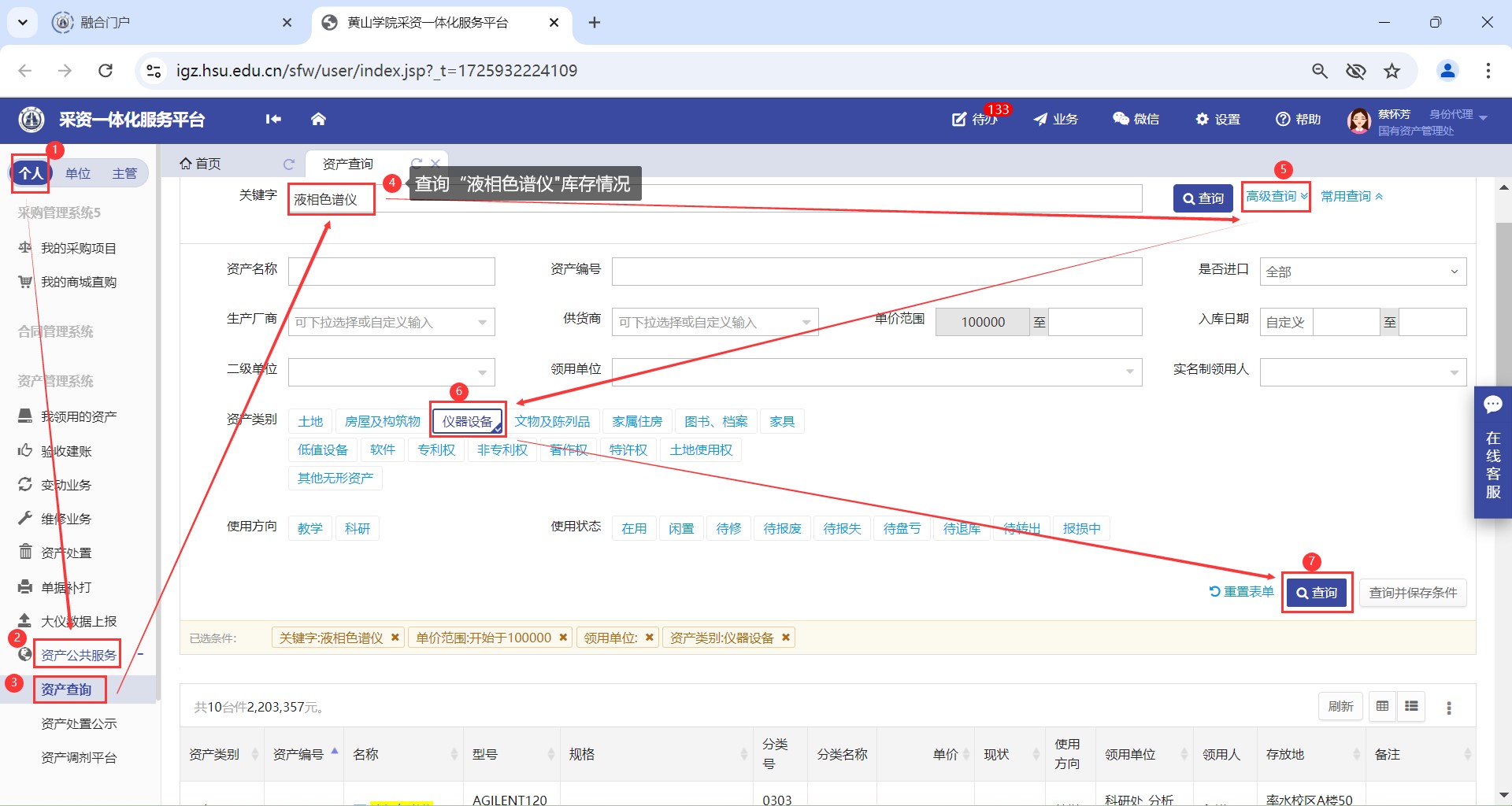Click the 重置表单 reset form link
This screenshot has width=1512, height=806.
[1241, 592]
